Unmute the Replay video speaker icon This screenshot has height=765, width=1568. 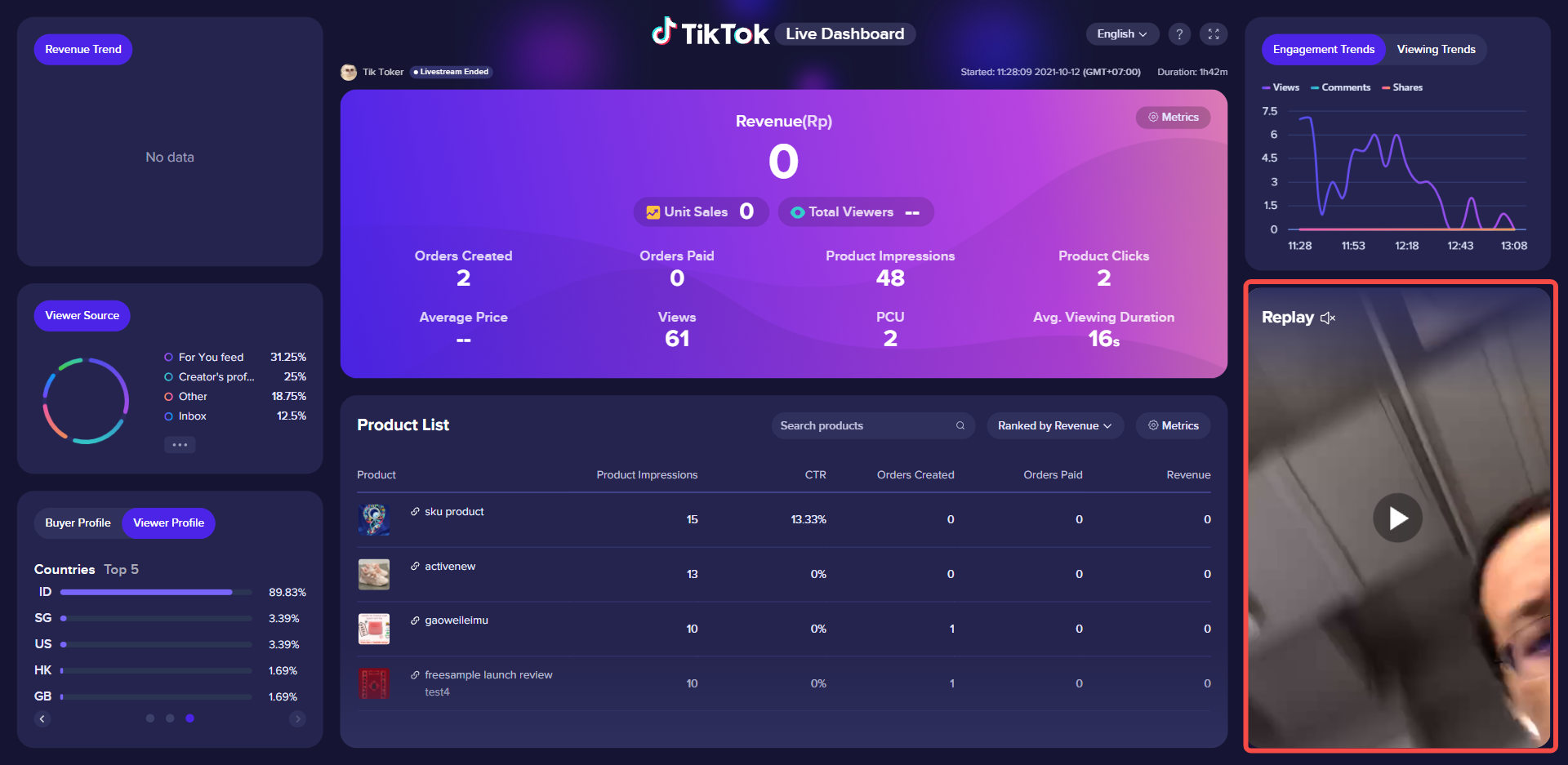point(1328,318)
